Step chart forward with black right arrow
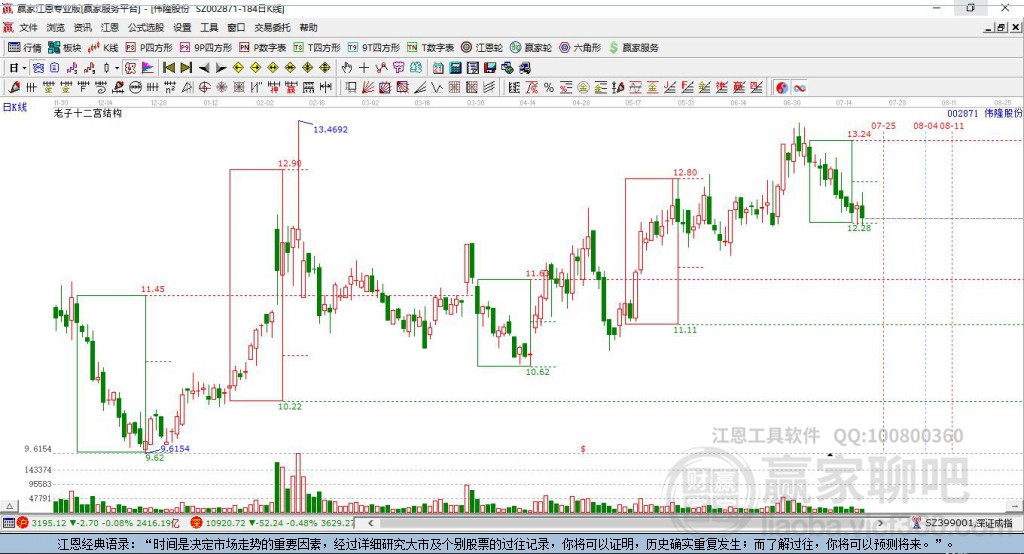The image size is (1024, 554). [221, 68]
